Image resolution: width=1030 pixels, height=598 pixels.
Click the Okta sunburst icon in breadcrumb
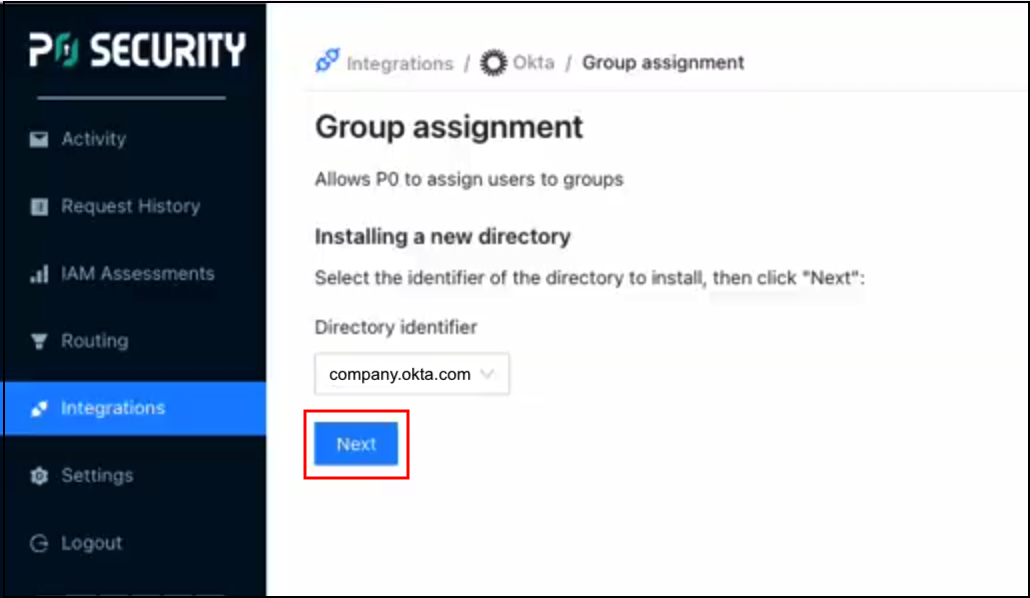click(493, 63)
